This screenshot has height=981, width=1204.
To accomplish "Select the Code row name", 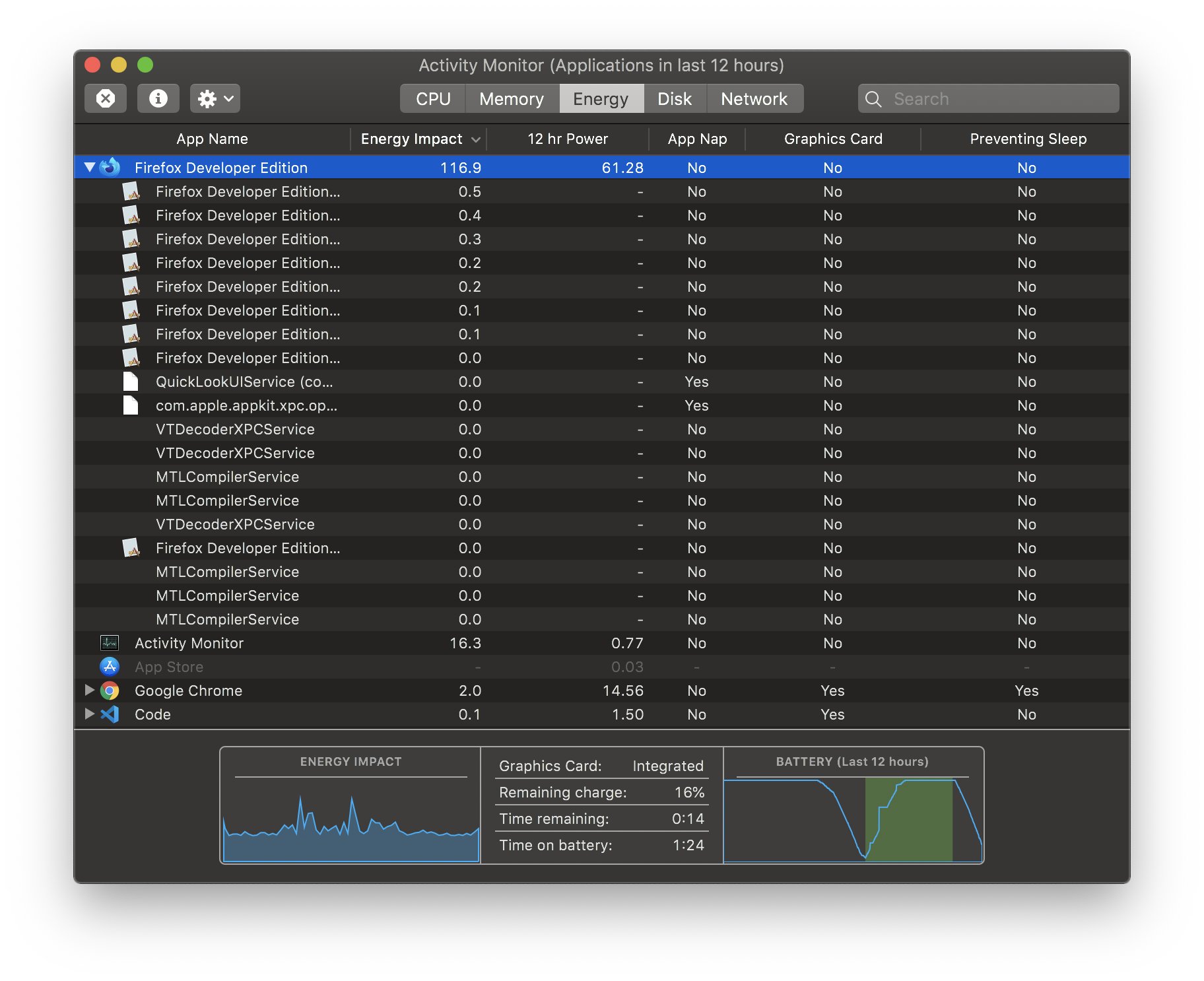I will (152, 714).
